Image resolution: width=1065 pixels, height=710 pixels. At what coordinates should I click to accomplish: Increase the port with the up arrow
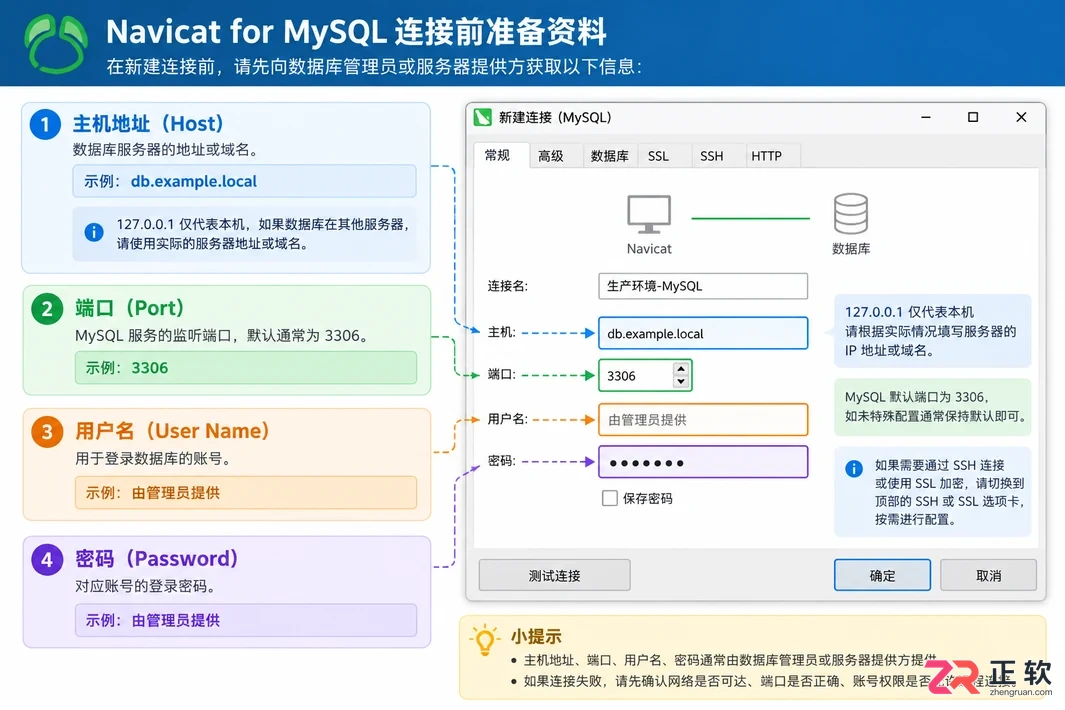coord(681,368)
